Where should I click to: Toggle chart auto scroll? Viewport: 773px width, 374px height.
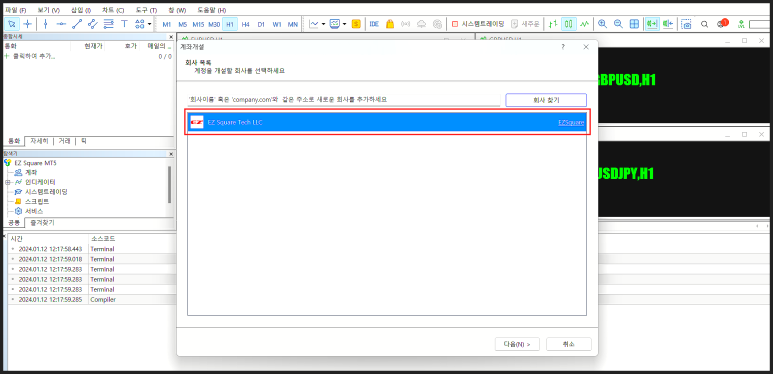pyautogui.click(x=652, y=24)
